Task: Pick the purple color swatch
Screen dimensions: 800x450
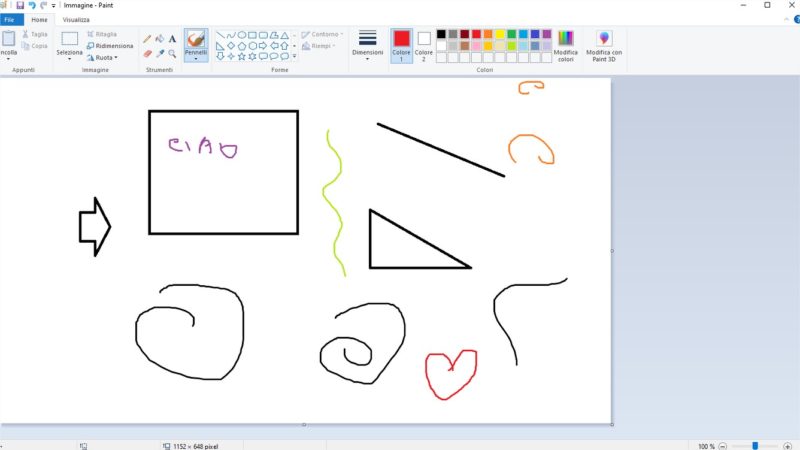Action: [x=547, y=34]
